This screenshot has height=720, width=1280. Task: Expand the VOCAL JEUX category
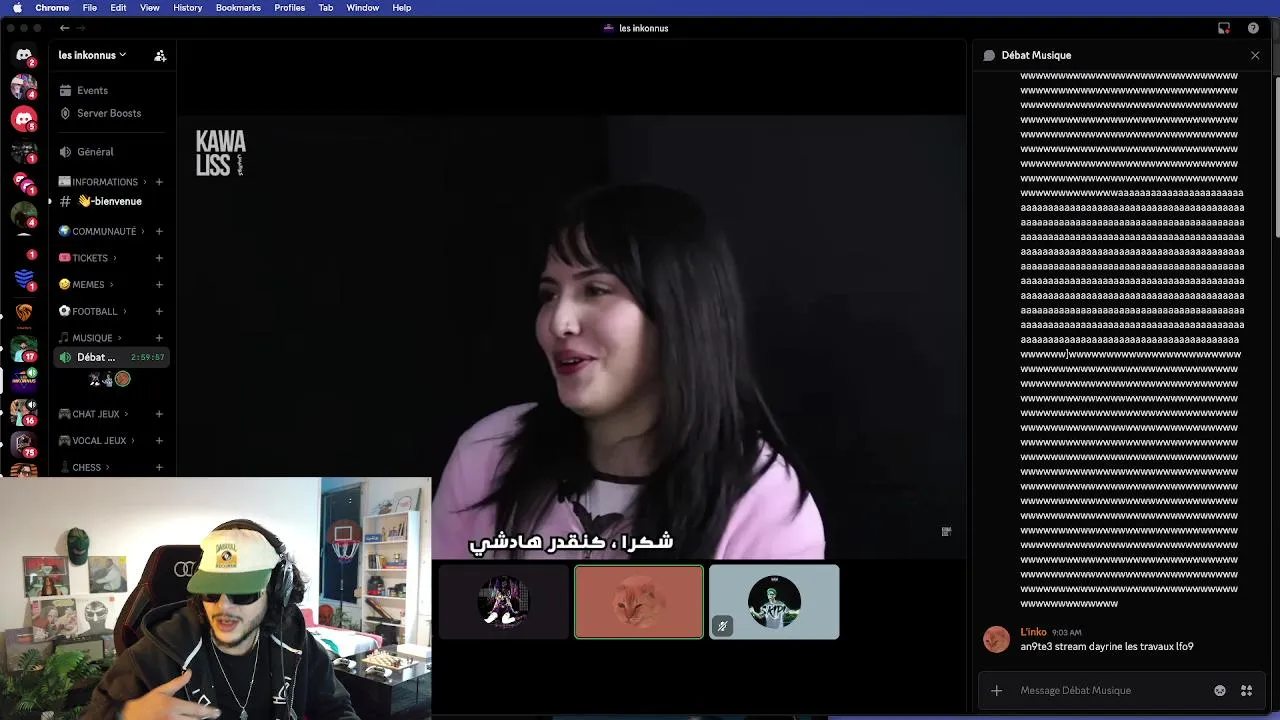tap(97, 440)
